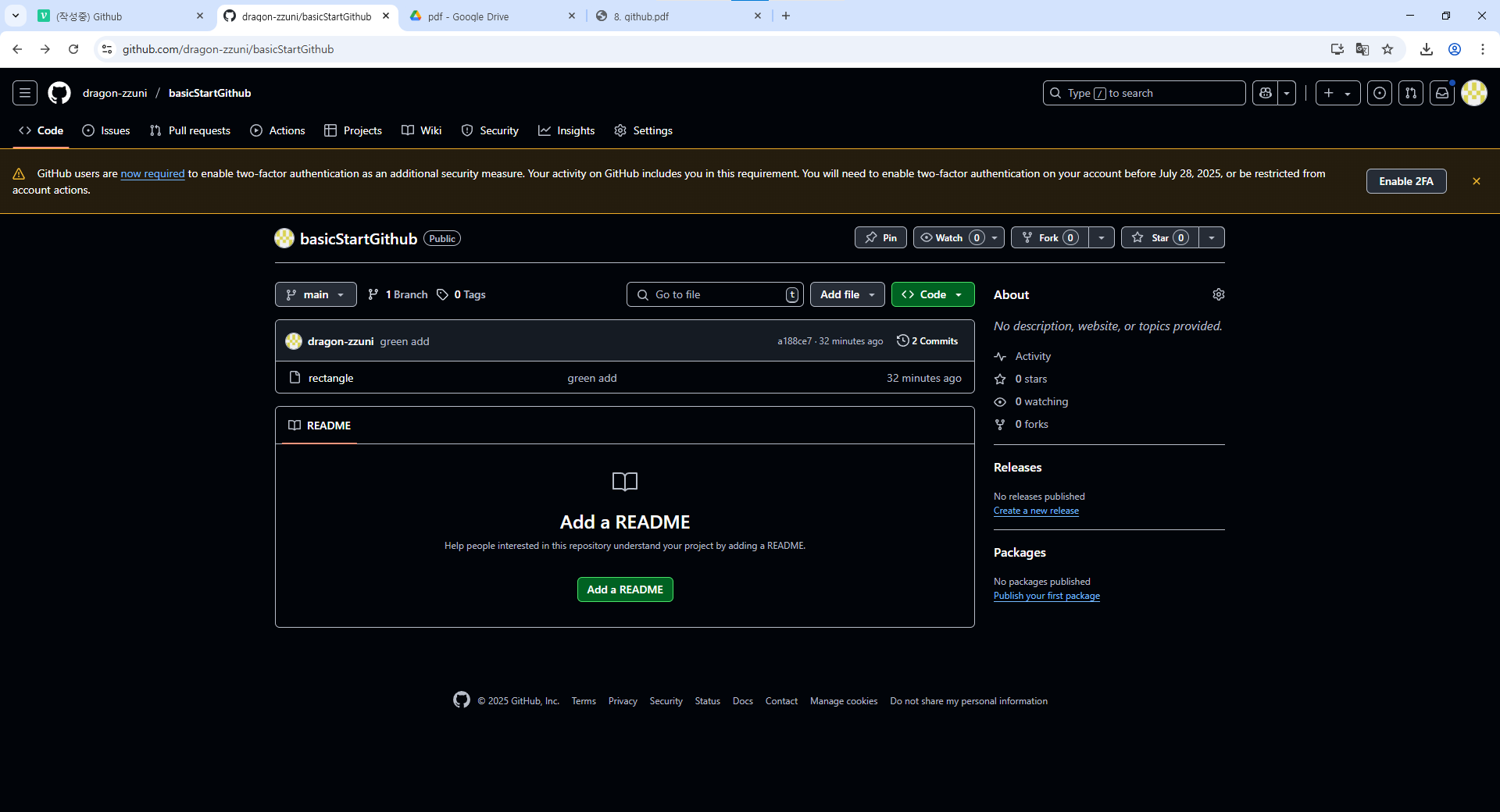Edit repository details with About gear icon

[x=1219, y=294]
